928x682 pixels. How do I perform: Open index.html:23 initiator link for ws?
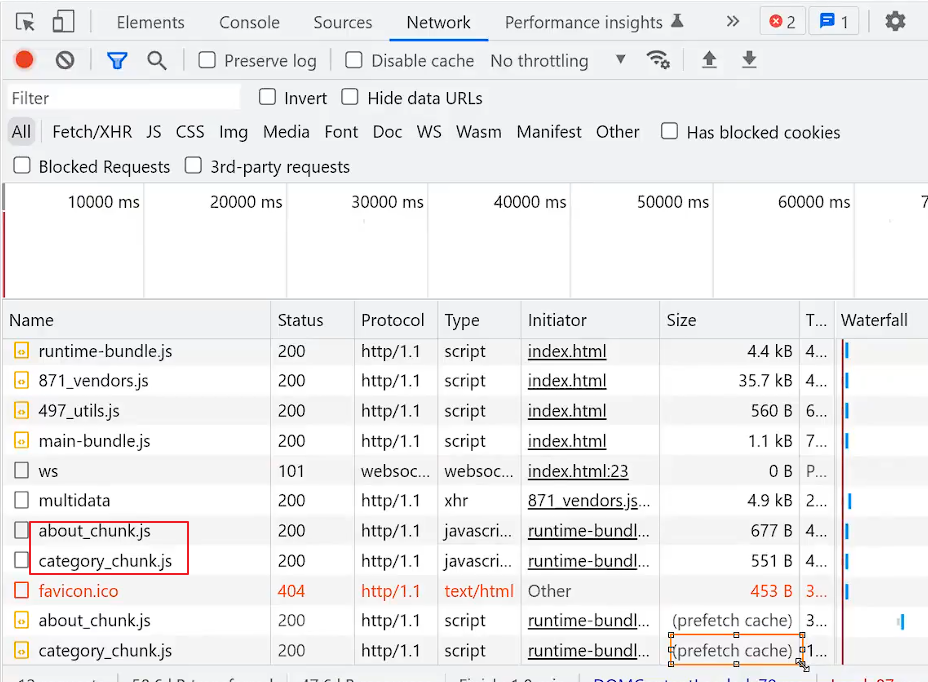point(578,471)
